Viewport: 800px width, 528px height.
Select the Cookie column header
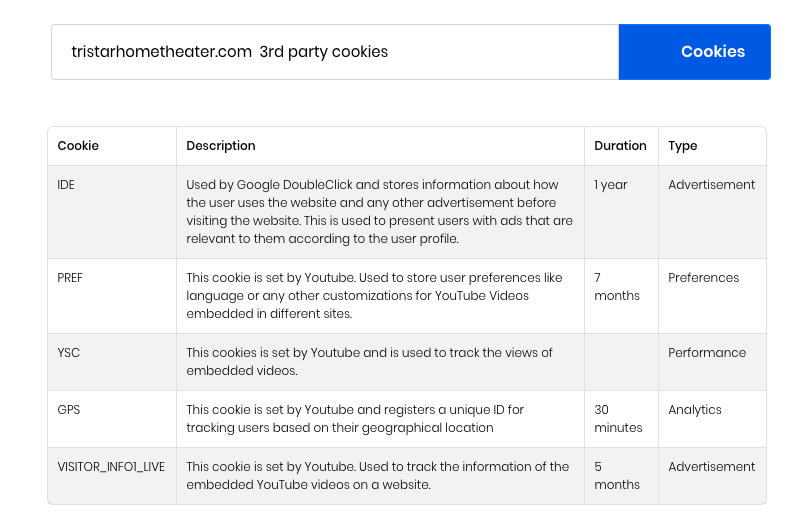(x=112, y=146)
